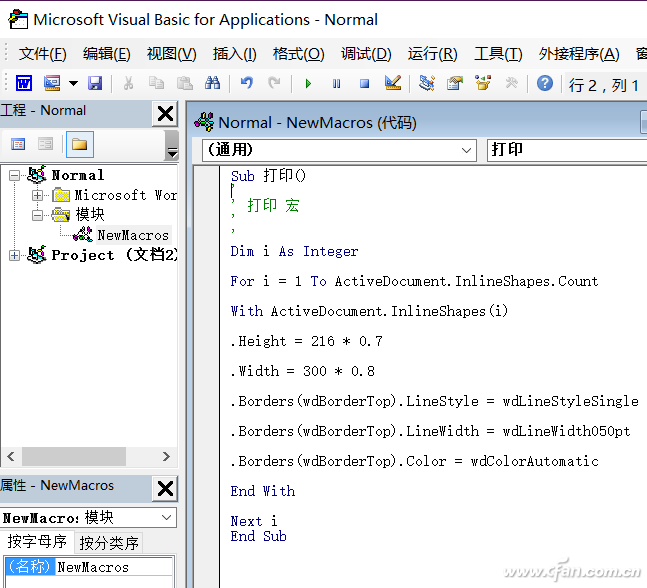This screenshot has height=588, width=647.
Task: Click the Reset stop icon
Action: [x=364, y=84]
